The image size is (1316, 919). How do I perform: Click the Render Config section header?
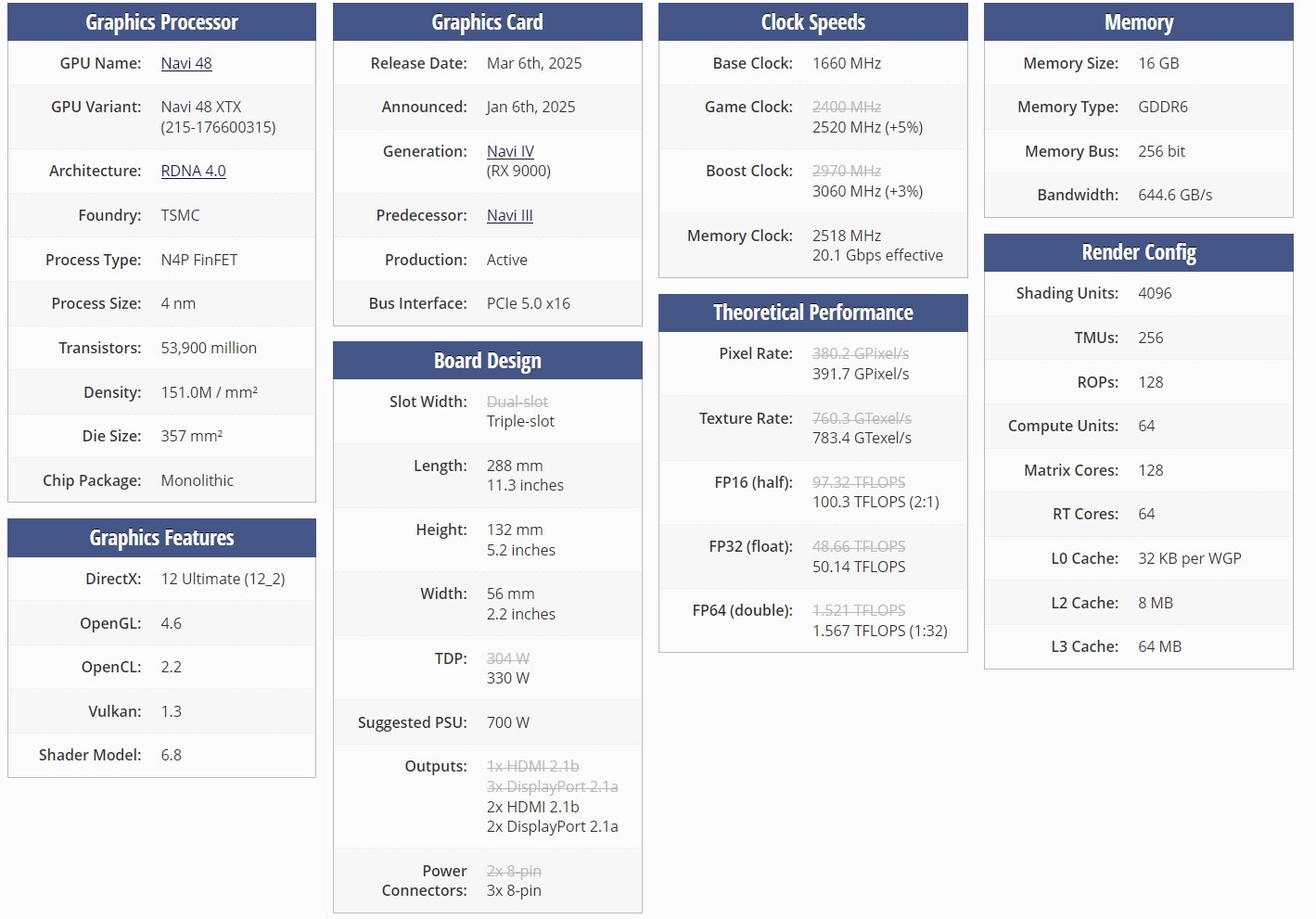[x=1139, y=252]
